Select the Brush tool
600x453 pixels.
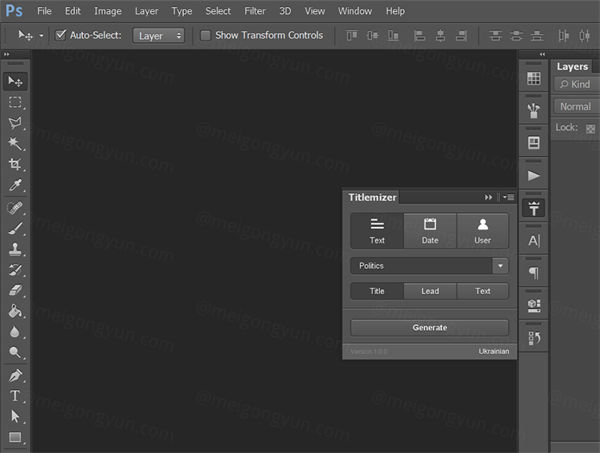[15, 228]
